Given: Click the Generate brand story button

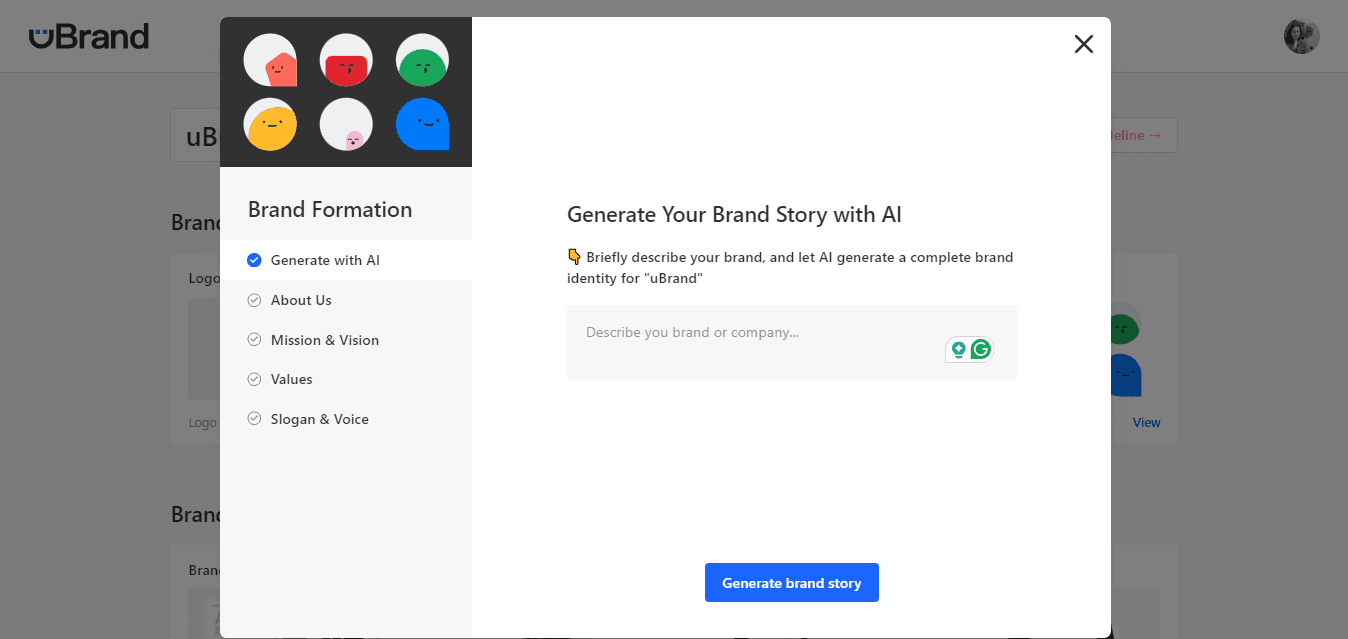Looking at the screenshot, I should click(792, 583).
